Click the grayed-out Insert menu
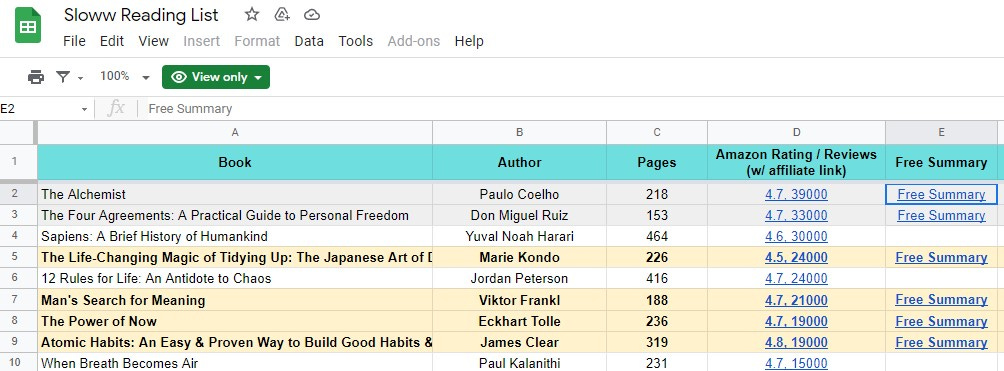 coord(202,41)
